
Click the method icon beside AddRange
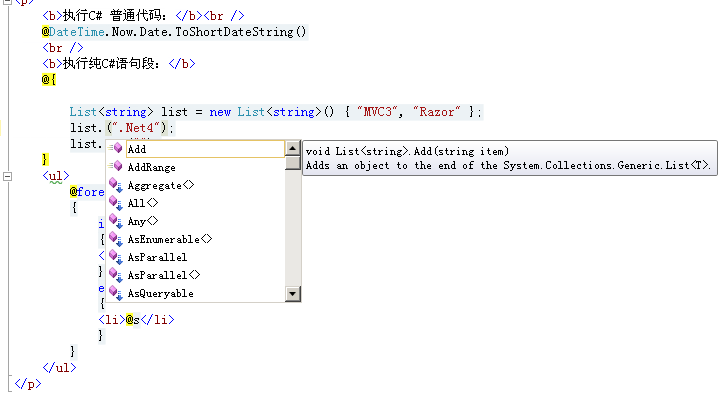(116, 167)
